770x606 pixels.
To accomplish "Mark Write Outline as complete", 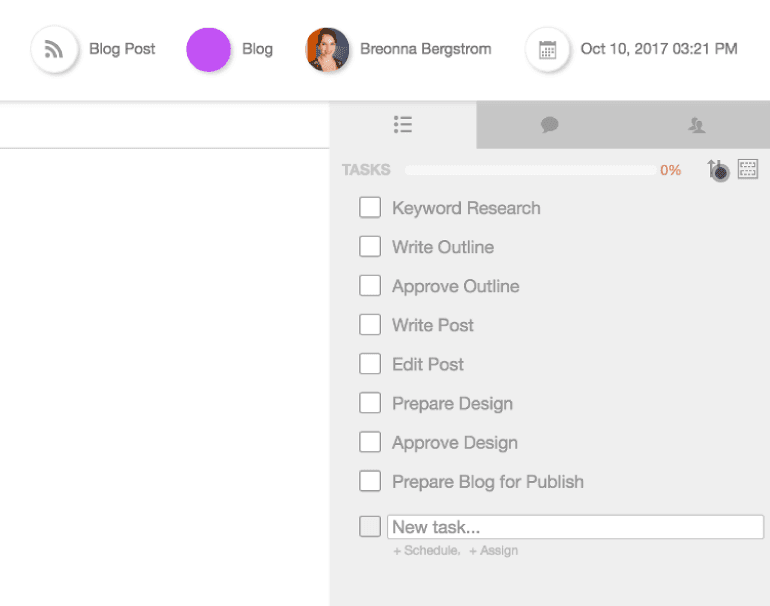I will [x=370, y=247].
